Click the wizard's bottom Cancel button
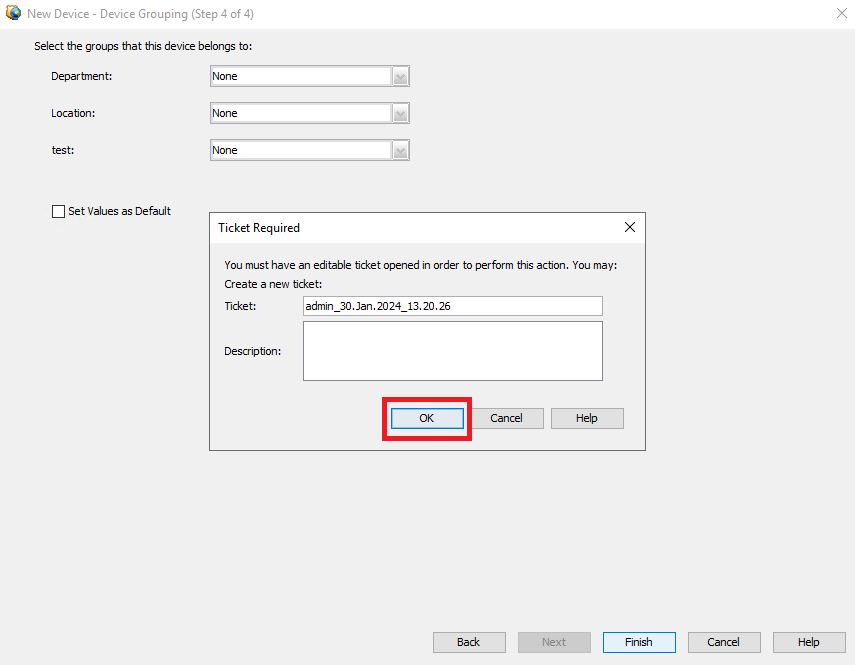855x665 pixels. tap(724, 642)
